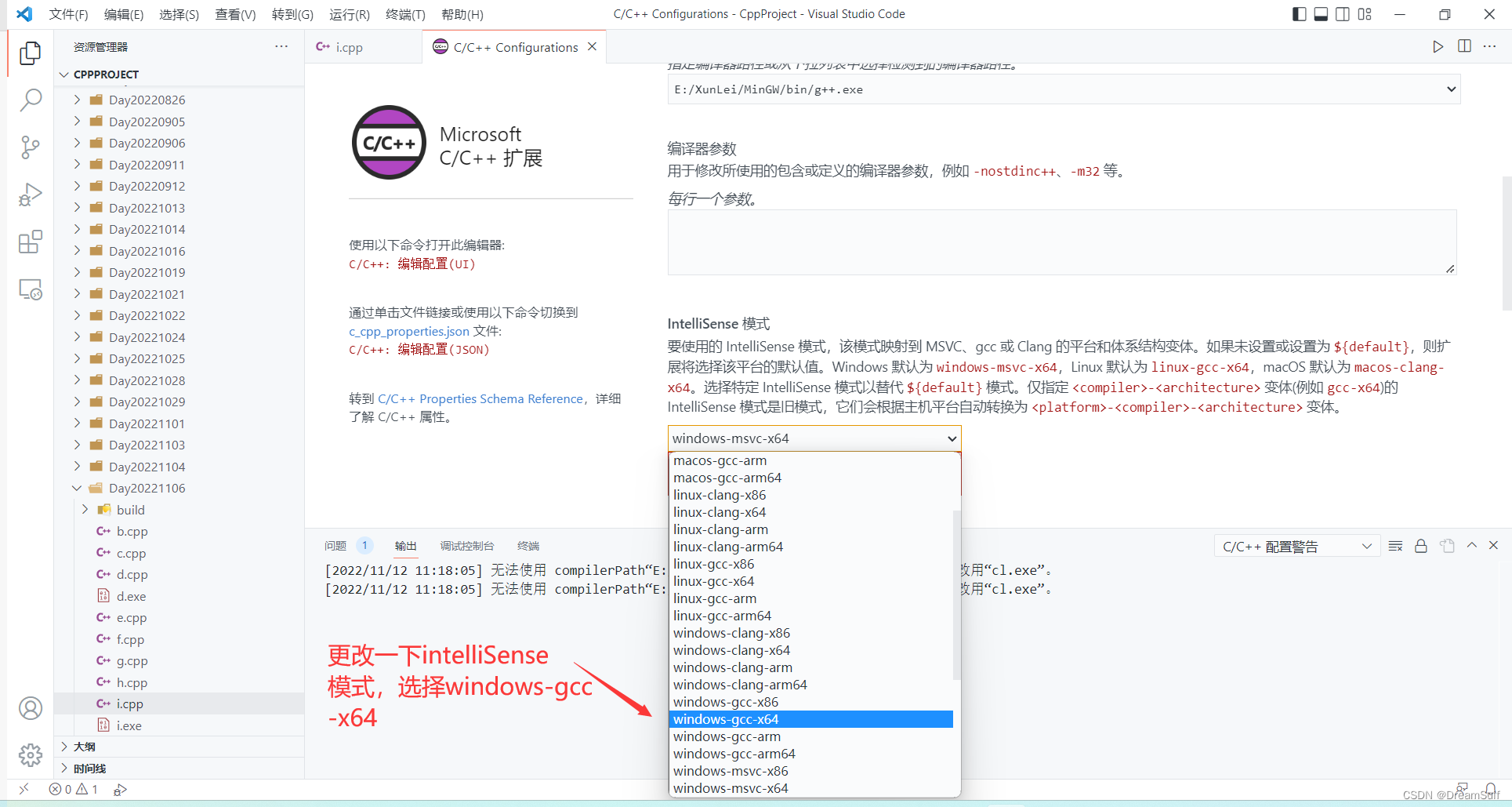Toggle bottom panel layout icon

1321,14
